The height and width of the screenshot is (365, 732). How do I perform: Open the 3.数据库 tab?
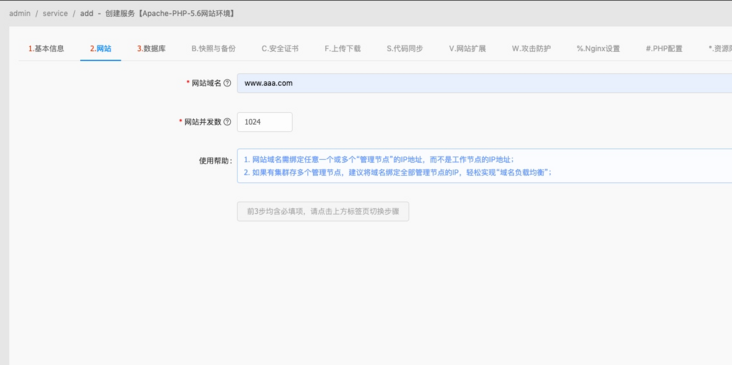pyautogui.click(x=151, y=49)
